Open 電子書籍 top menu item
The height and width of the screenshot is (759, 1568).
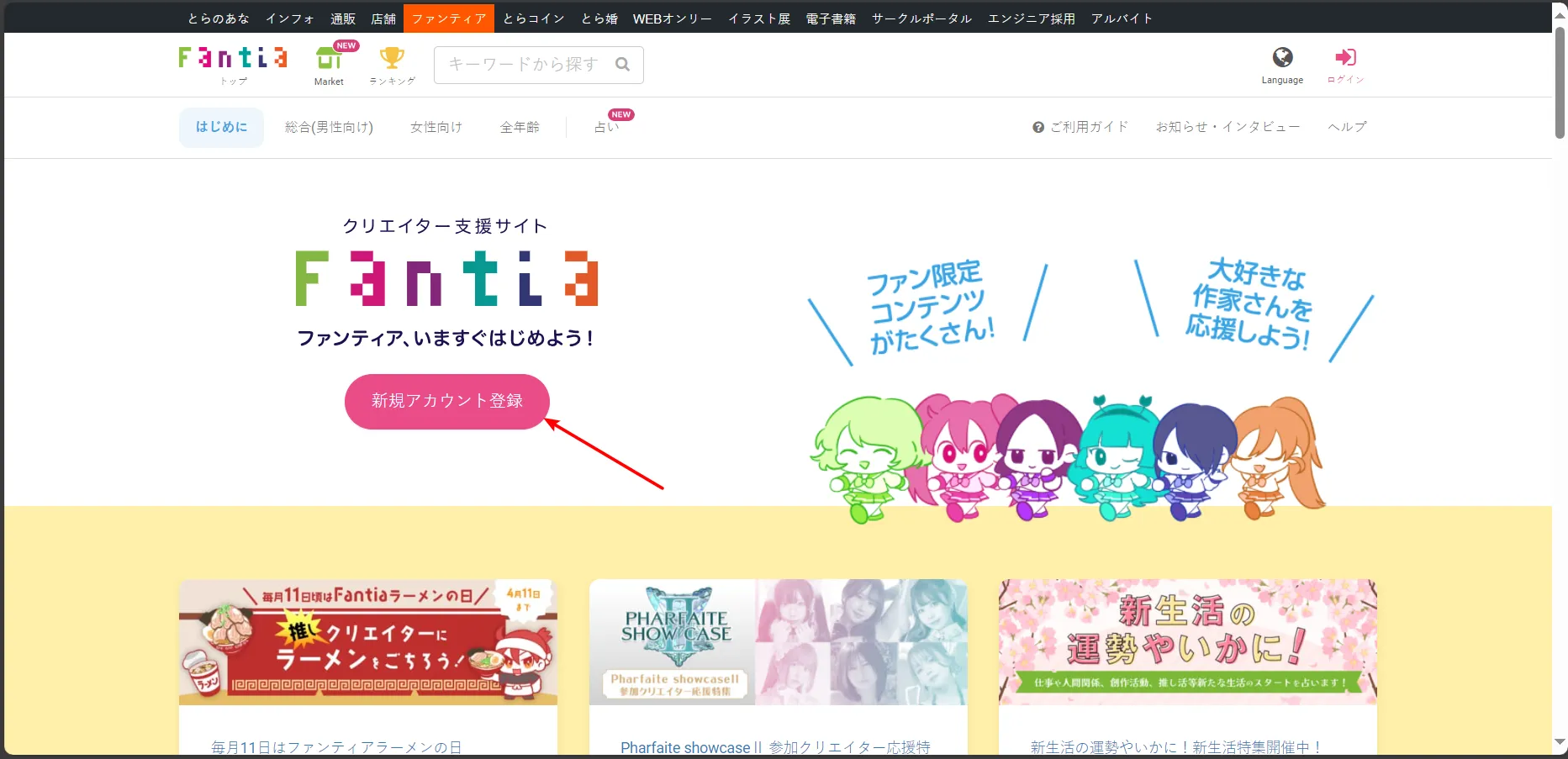pyautogui.click(x=831, y=18)
